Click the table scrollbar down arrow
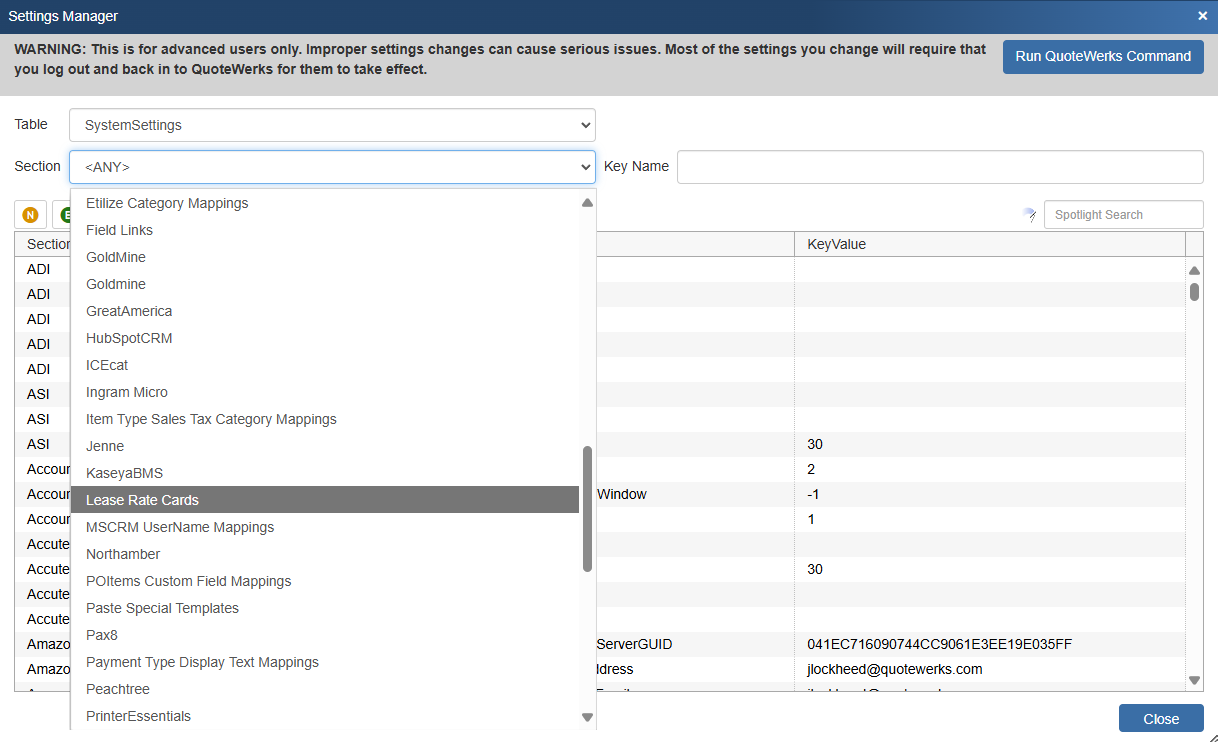 (1194, 680)
